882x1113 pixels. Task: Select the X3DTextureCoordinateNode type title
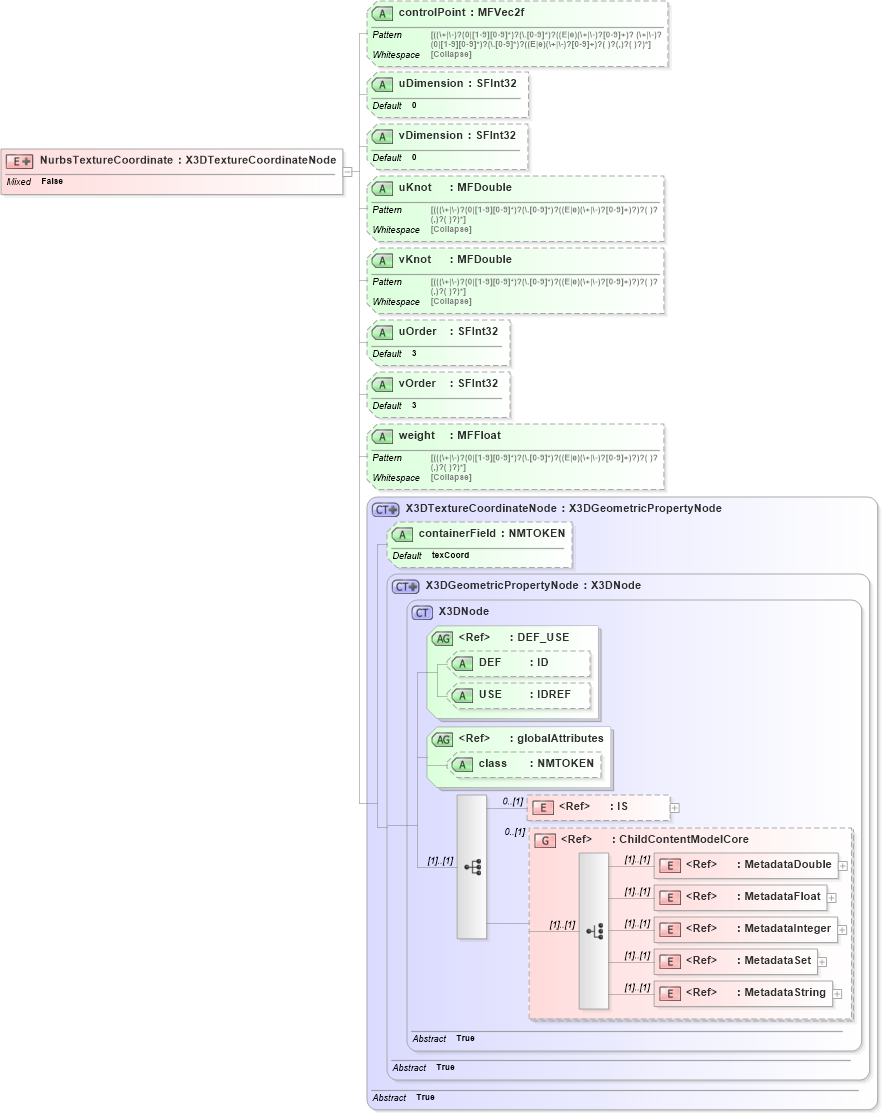563,509
